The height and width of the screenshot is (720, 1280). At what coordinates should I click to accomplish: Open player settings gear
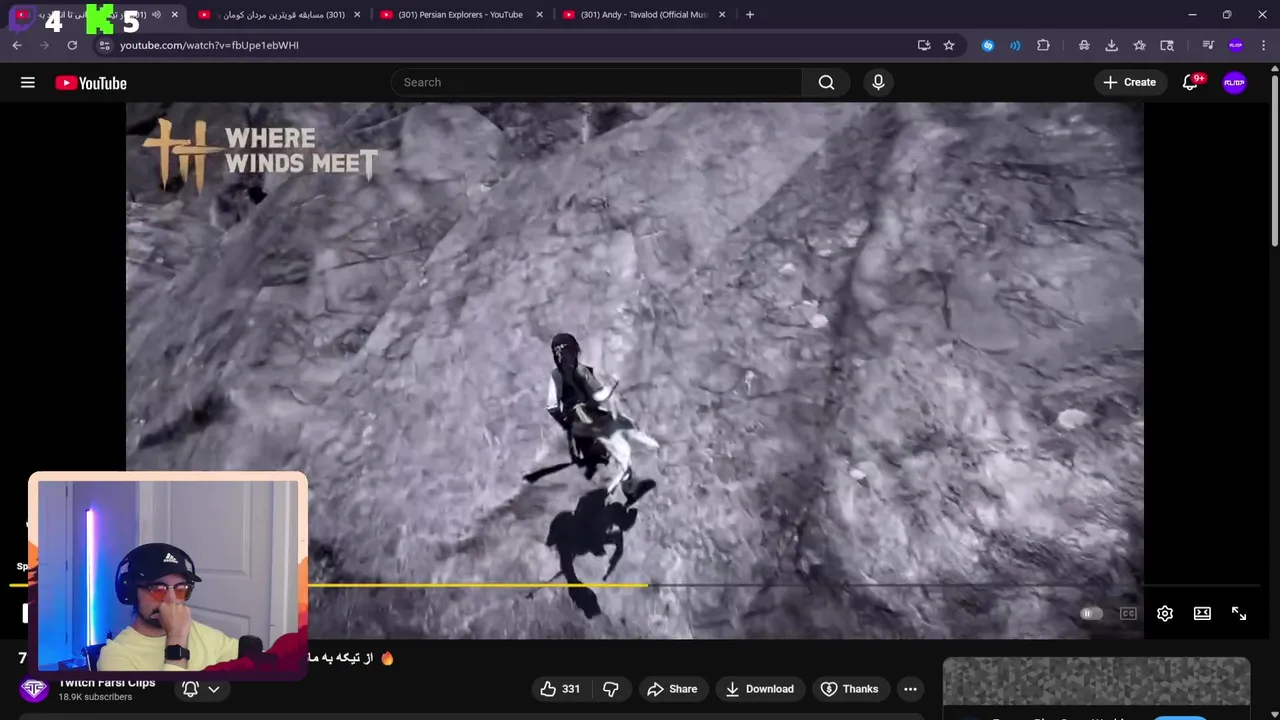tap(1165, 614)
